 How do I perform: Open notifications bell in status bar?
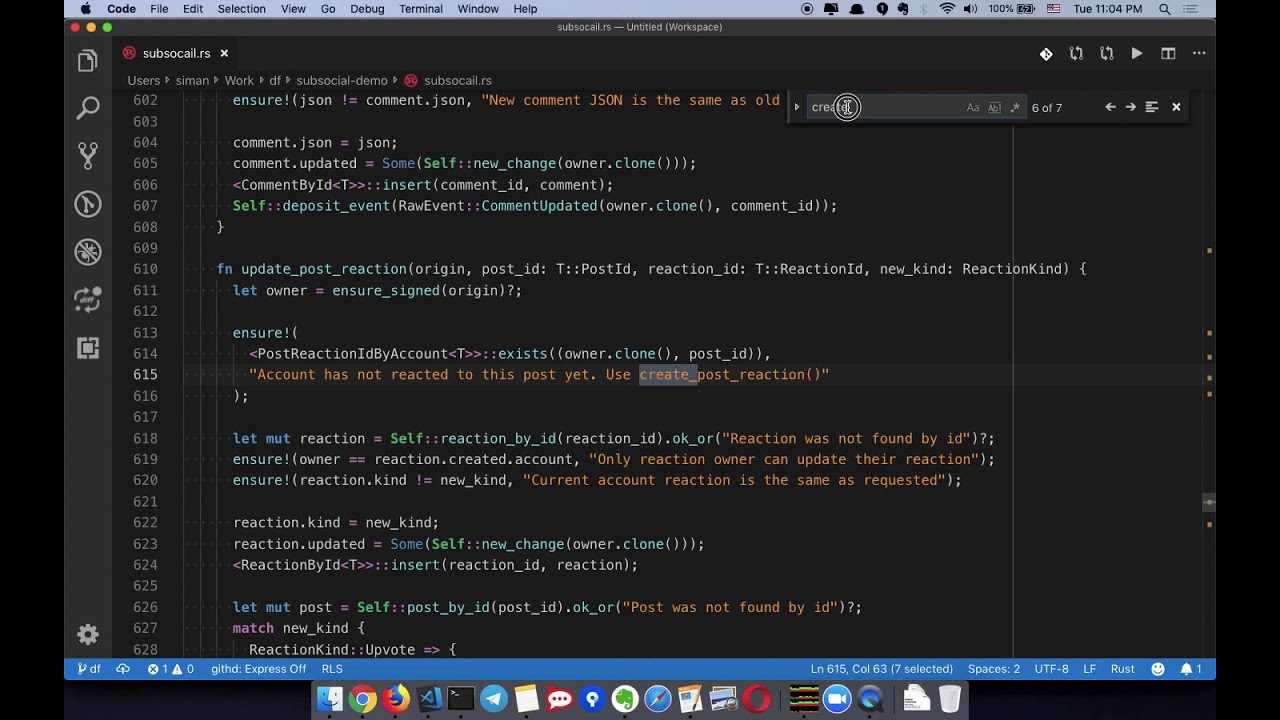1190,669
